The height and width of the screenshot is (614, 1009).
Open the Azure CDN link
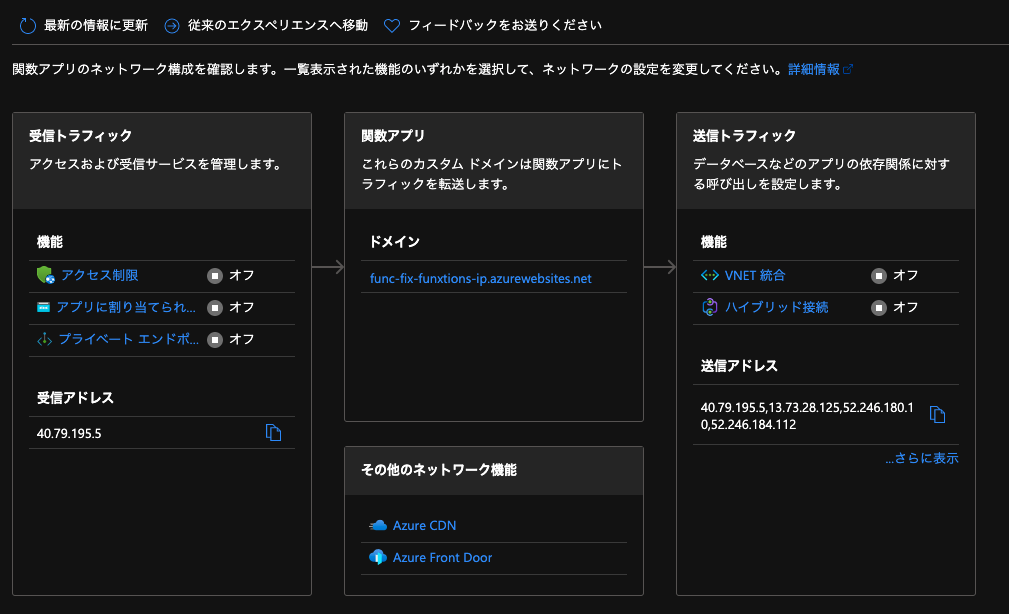(x=425, y=526)
